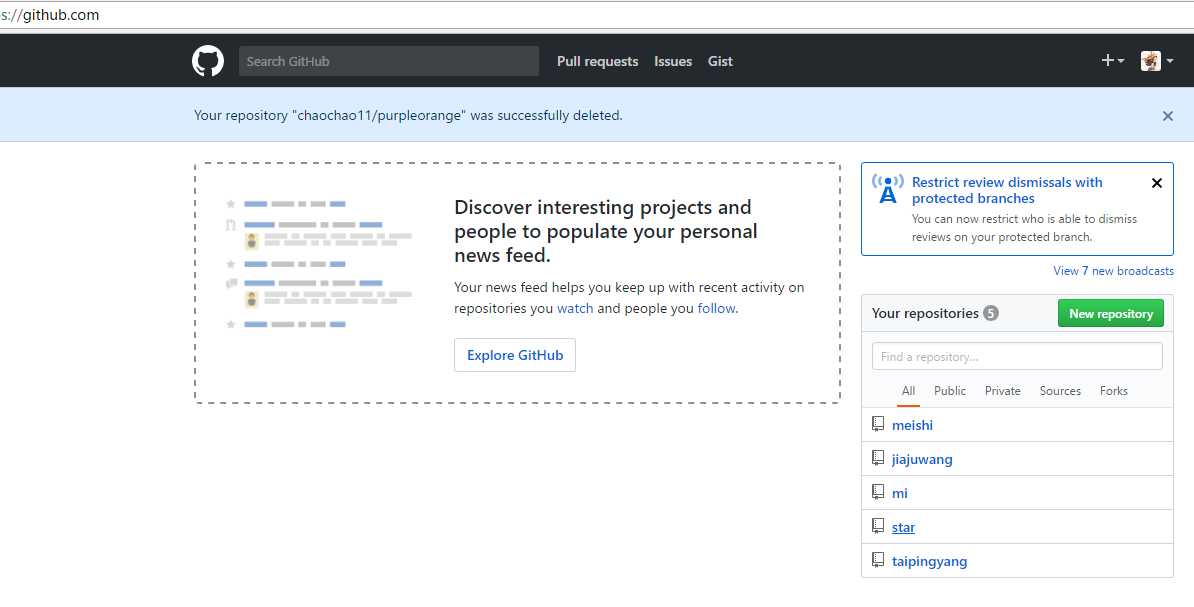Open the user avatar profile menu

[1156, 61]
